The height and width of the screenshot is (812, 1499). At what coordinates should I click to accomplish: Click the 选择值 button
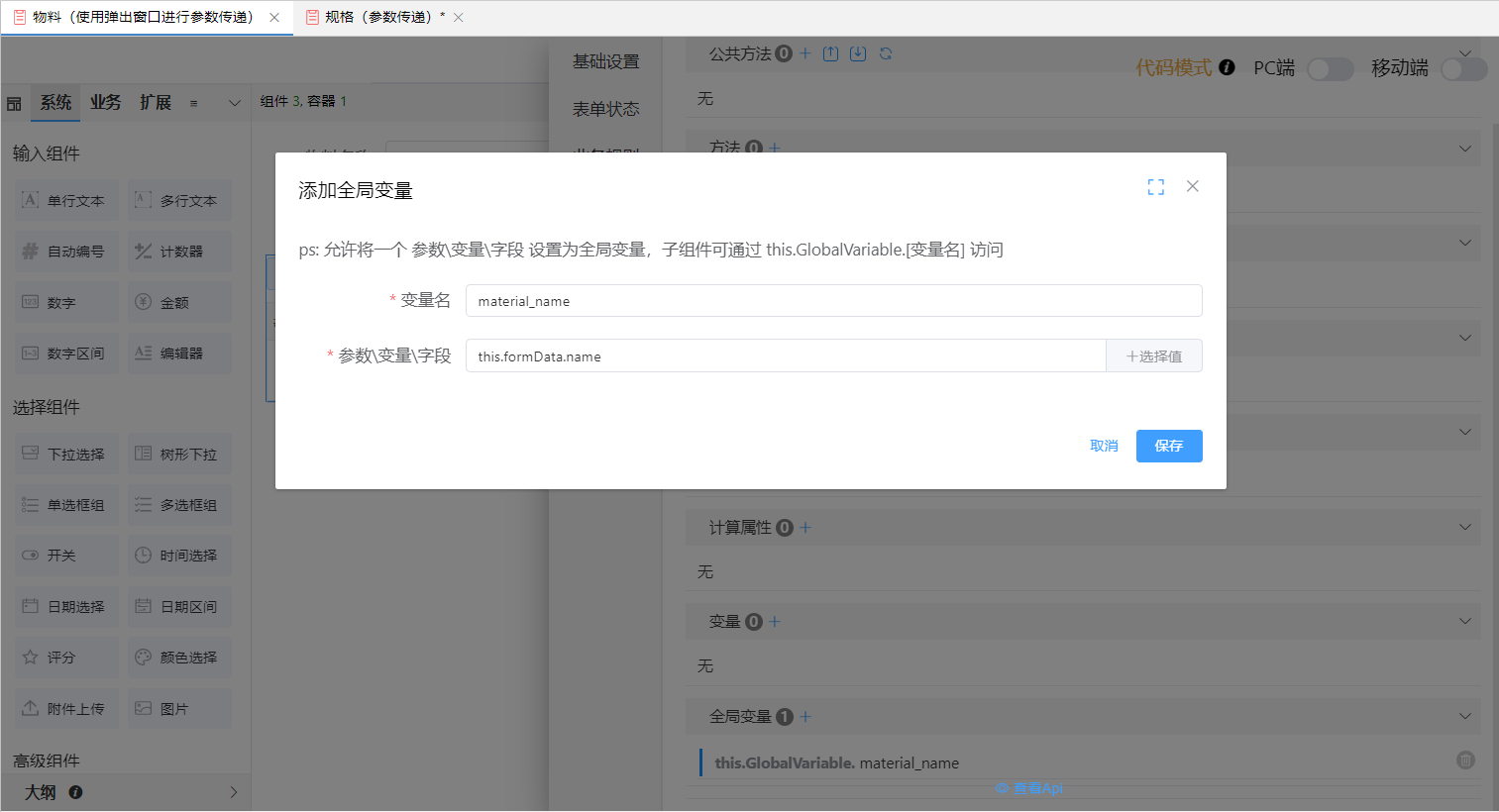[x=1154, y=356]
